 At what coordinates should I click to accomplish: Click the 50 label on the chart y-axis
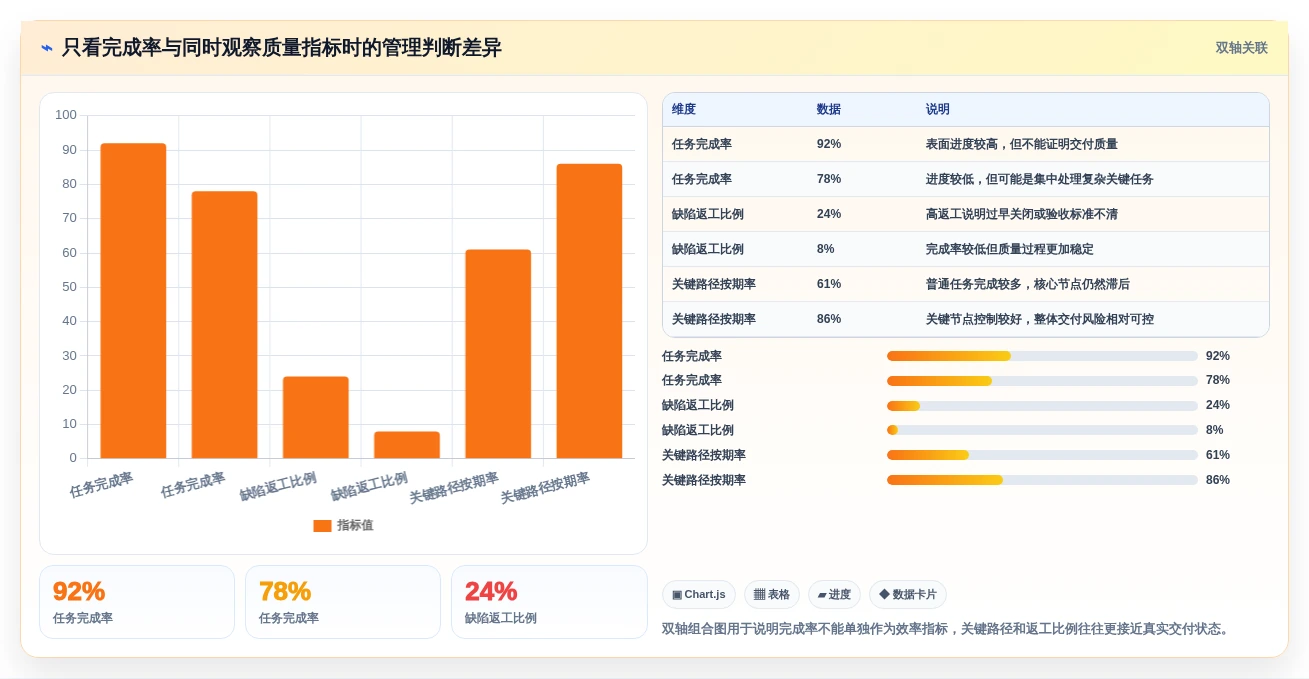point(69,287)
